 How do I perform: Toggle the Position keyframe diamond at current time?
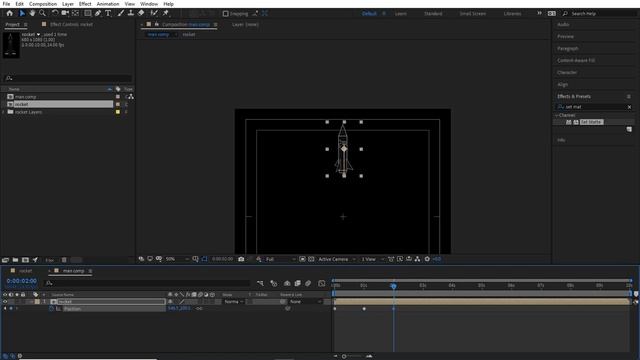11,309
